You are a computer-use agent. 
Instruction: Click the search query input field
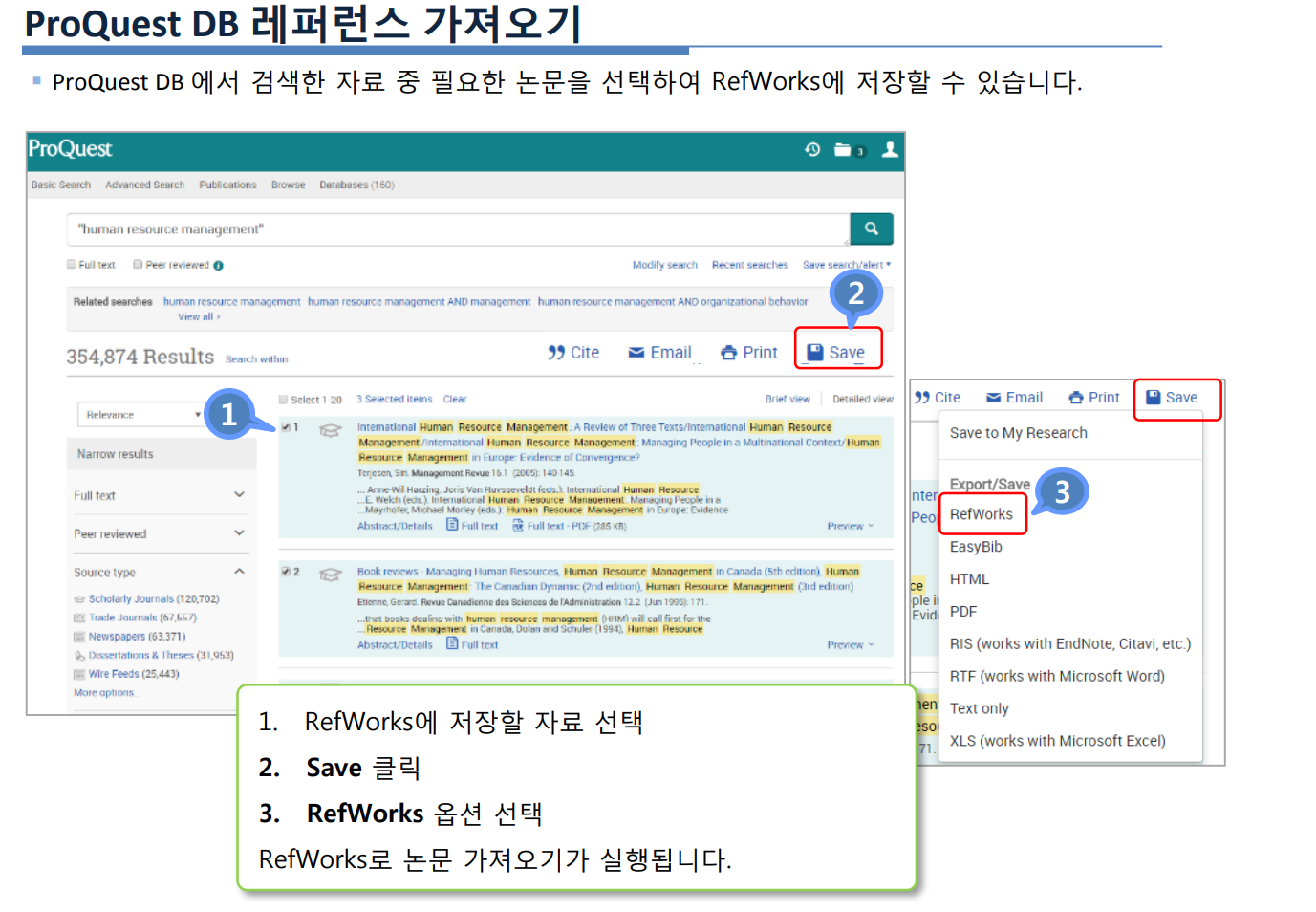click(459, 229)
